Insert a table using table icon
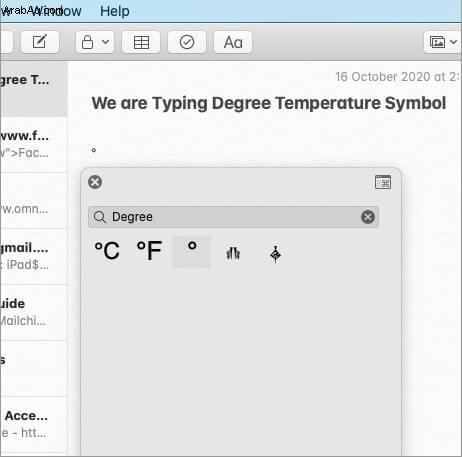 click(141, 42)
